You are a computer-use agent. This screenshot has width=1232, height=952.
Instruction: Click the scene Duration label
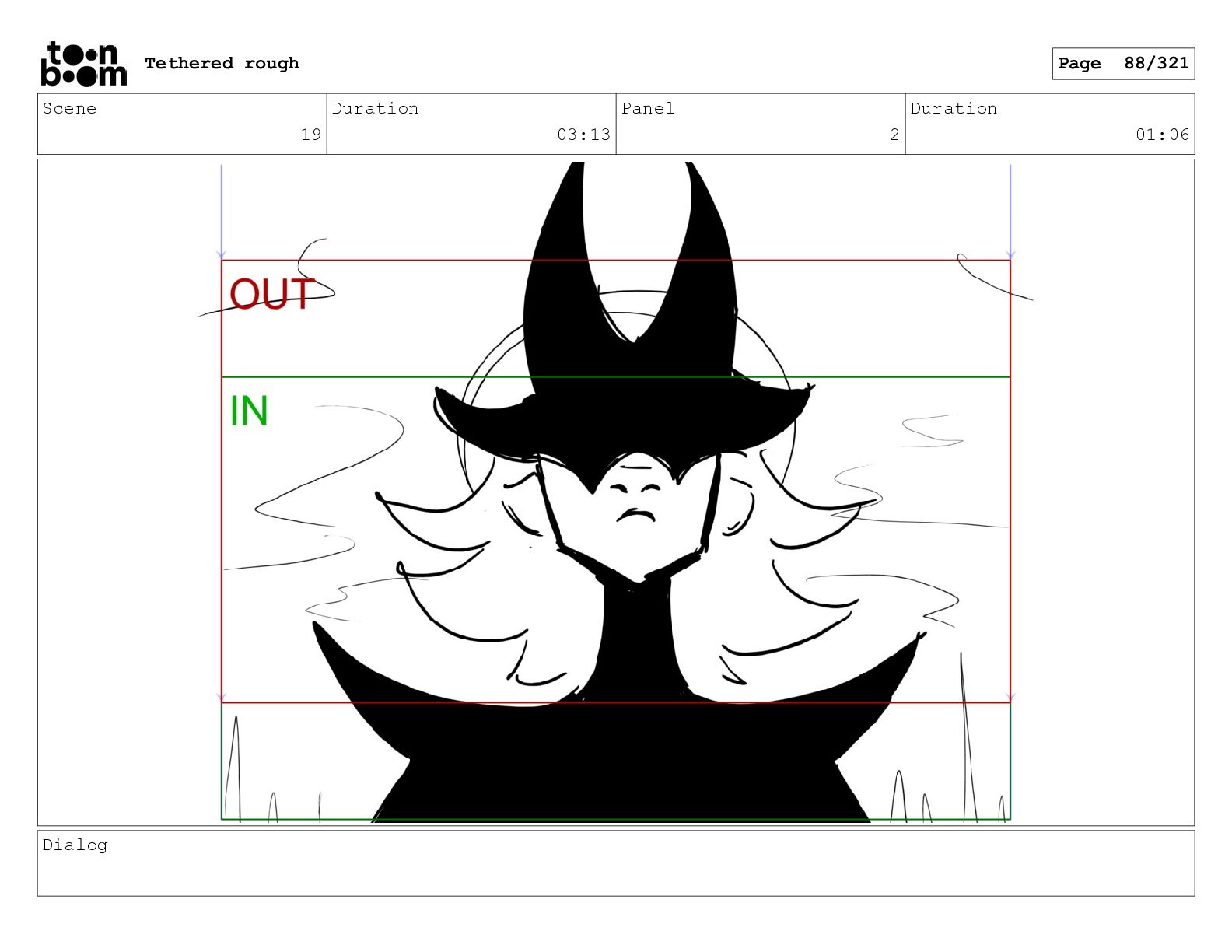(x=375, y=108)
